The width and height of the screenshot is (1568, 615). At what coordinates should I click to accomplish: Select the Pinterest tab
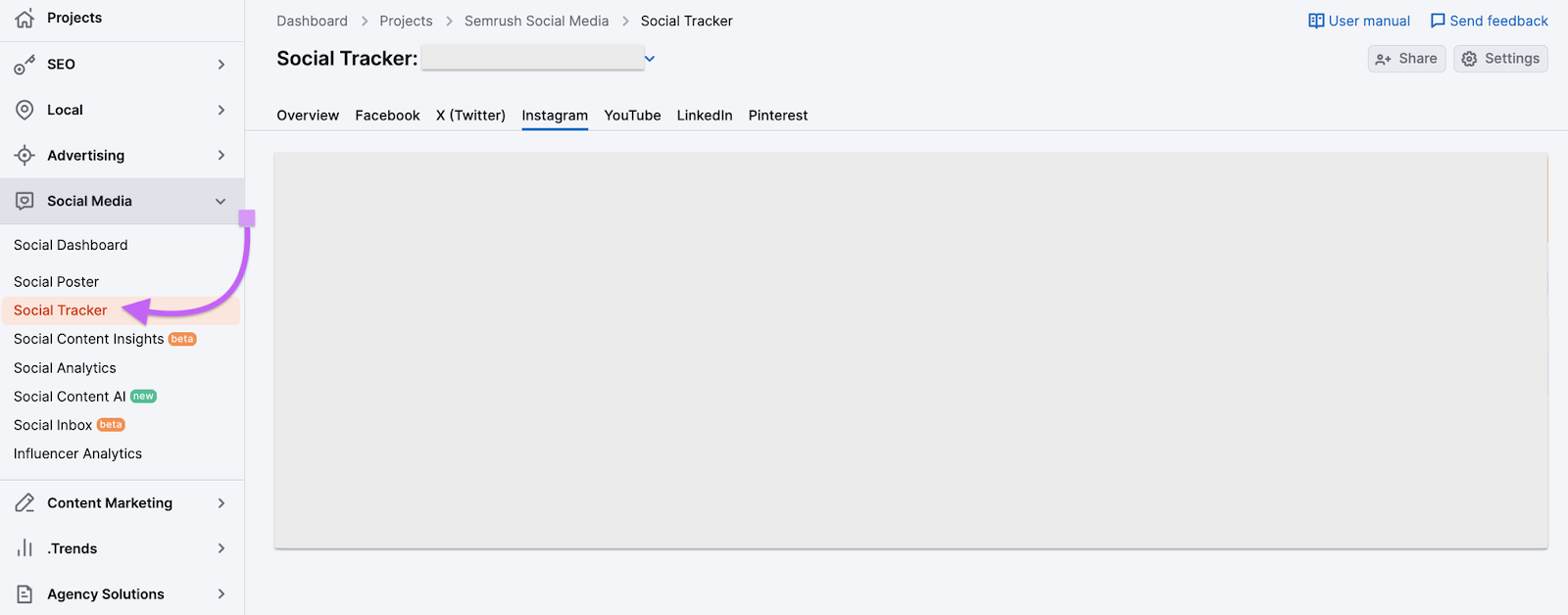(778, 116)
